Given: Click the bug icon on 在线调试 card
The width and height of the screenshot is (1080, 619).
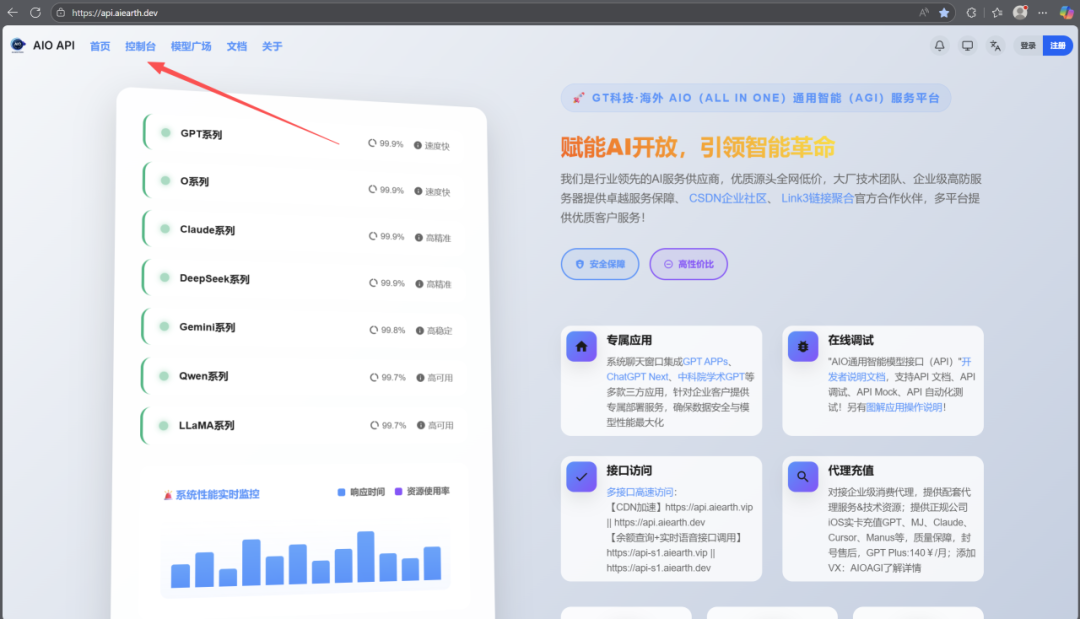Looking at the screenshot, I should click(x=802, y=346).
